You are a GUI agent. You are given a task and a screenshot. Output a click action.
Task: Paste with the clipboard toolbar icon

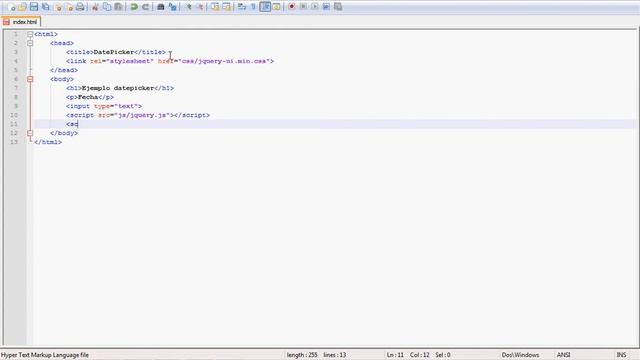tap(118, 7)
